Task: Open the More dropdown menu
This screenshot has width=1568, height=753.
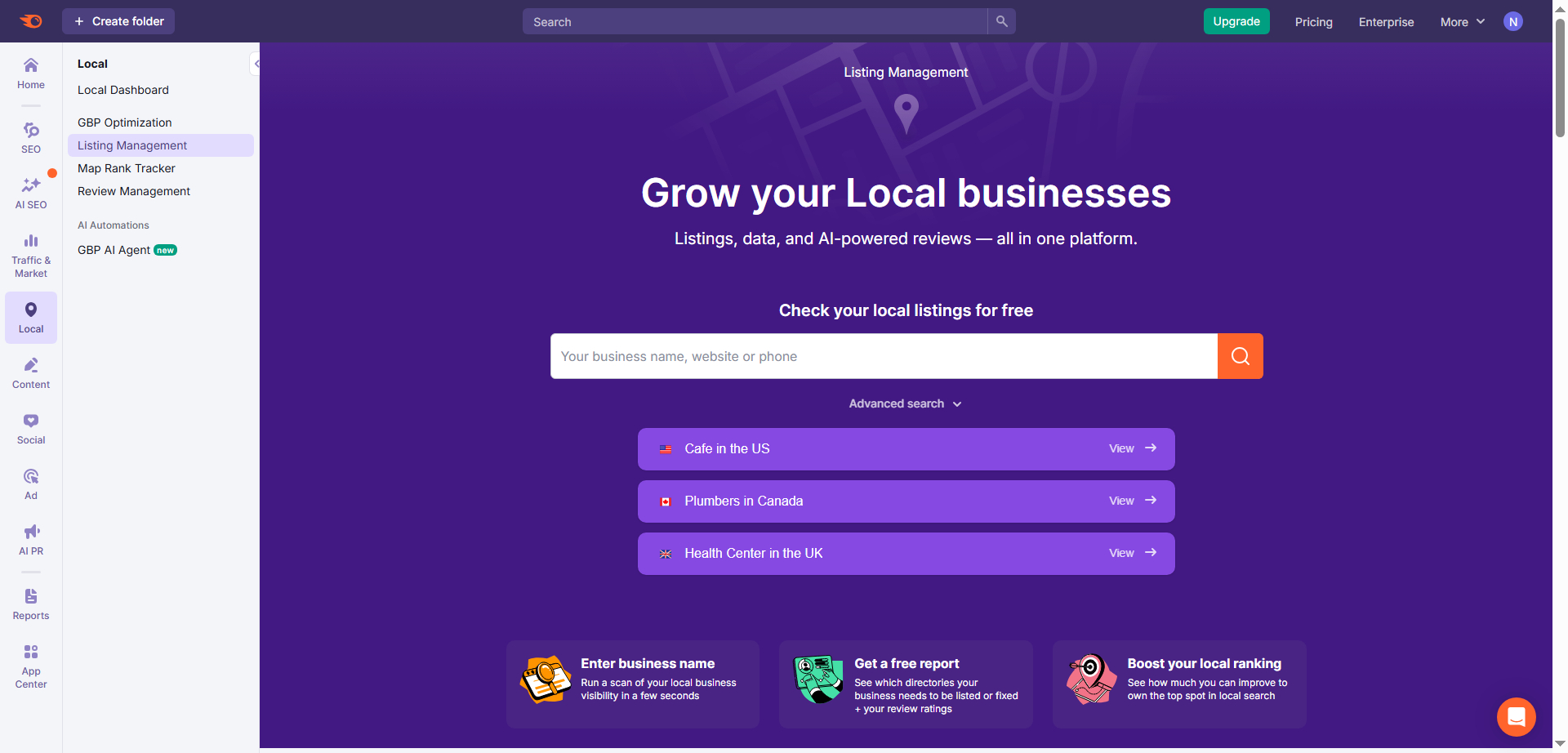Action: pyautogui.click(x=1462, y=22)
